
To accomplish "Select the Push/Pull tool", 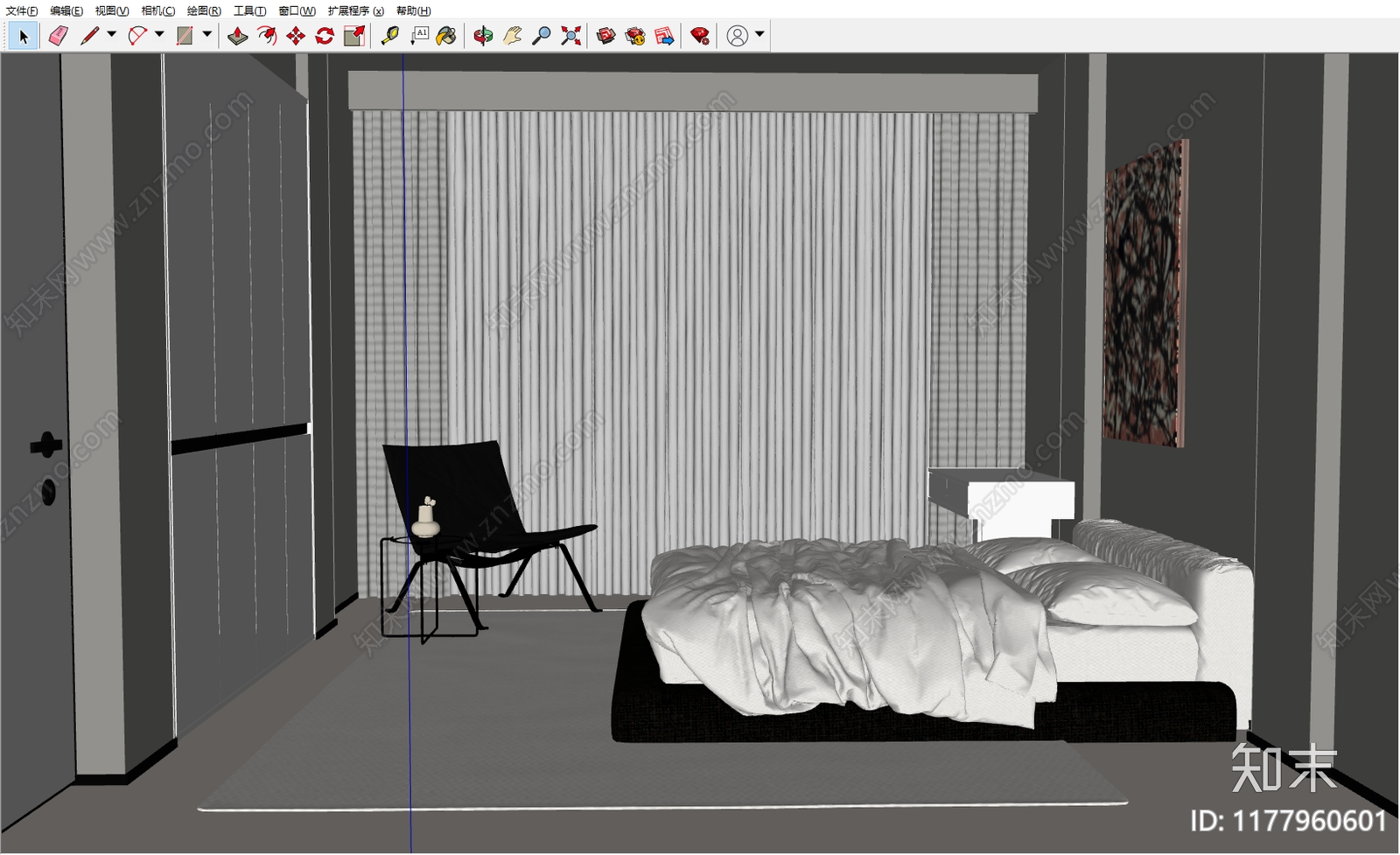I will (x=238, y=36).
